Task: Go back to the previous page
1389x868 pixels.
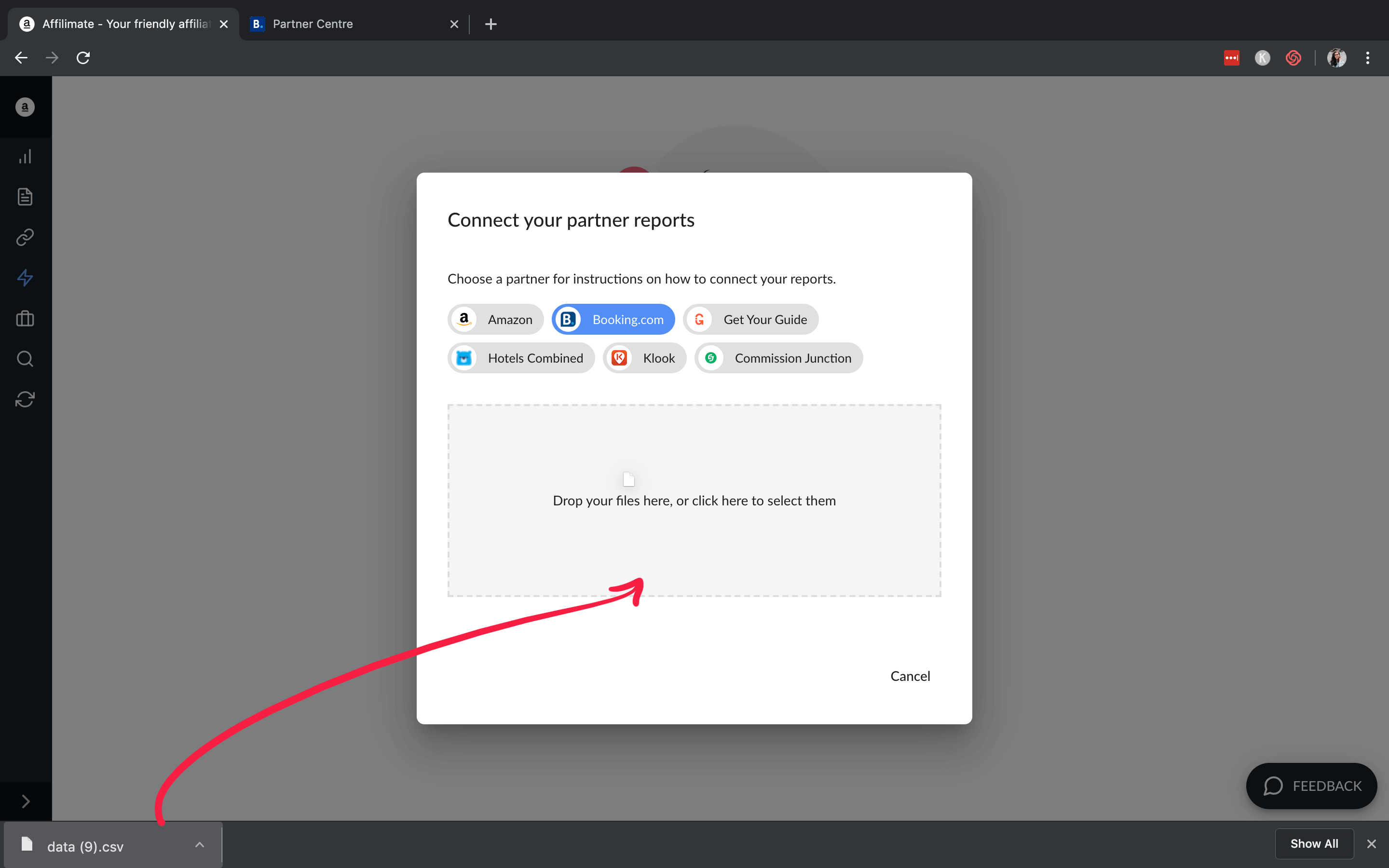Action: tap(21, 57)
